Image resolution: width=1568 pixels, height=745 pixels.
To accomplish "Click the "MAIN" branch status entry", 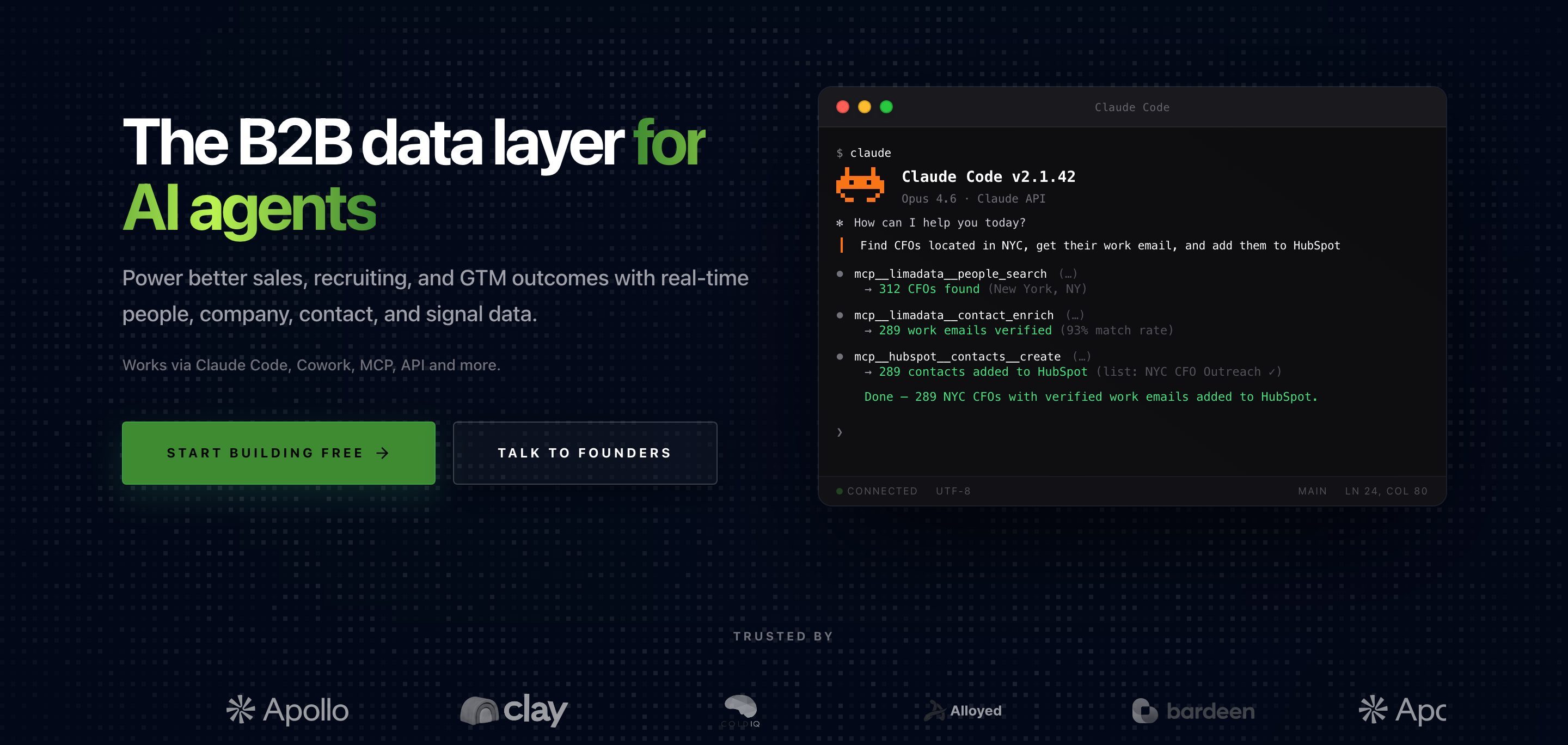I will (x=1312, y=491).
